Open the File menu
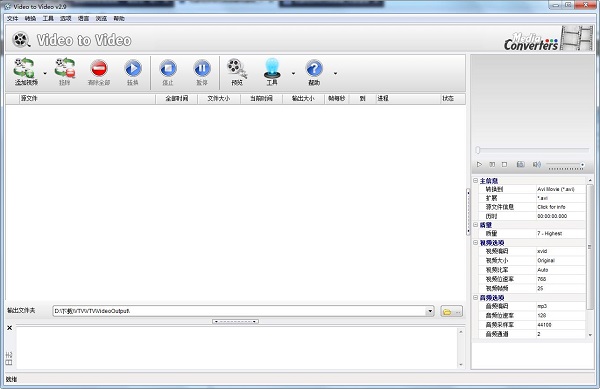 tap(12, 18)
